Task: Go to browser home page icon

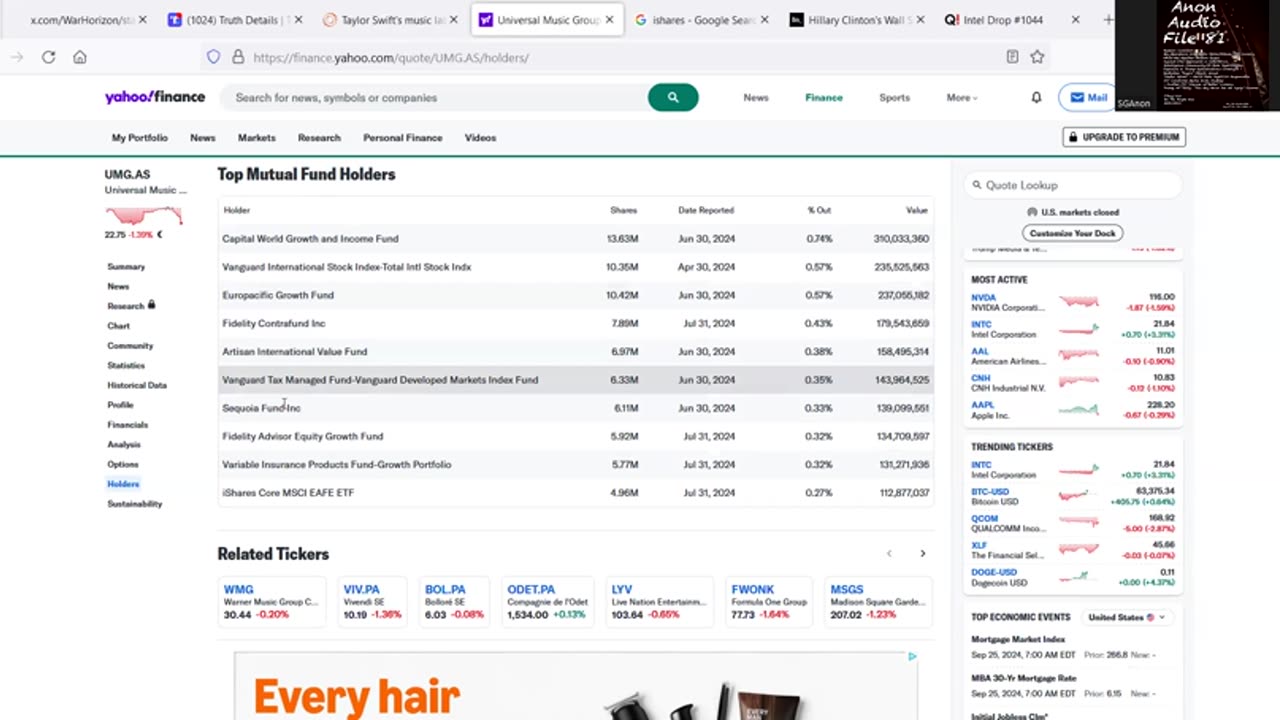Action: point(80,57)
